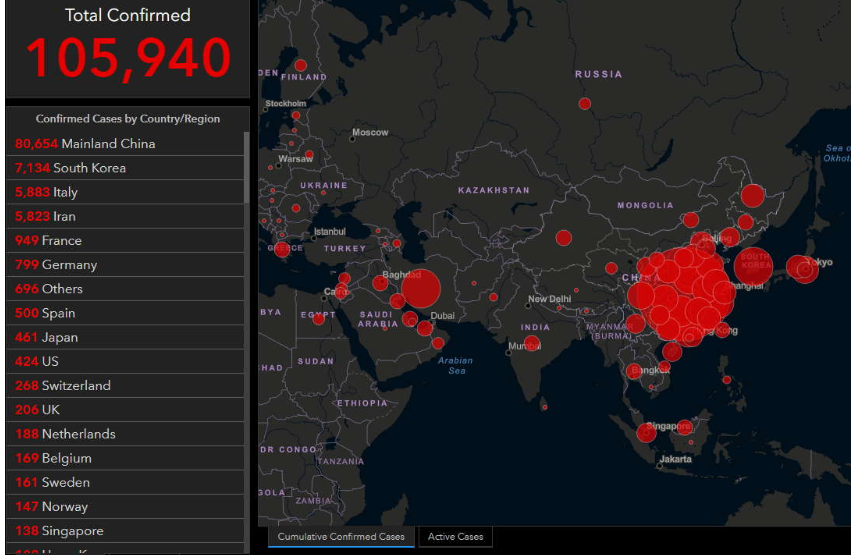Select Iran row with 5,823 cases
851x555 pixels.
pyautogui.click(x=125, y=216)
